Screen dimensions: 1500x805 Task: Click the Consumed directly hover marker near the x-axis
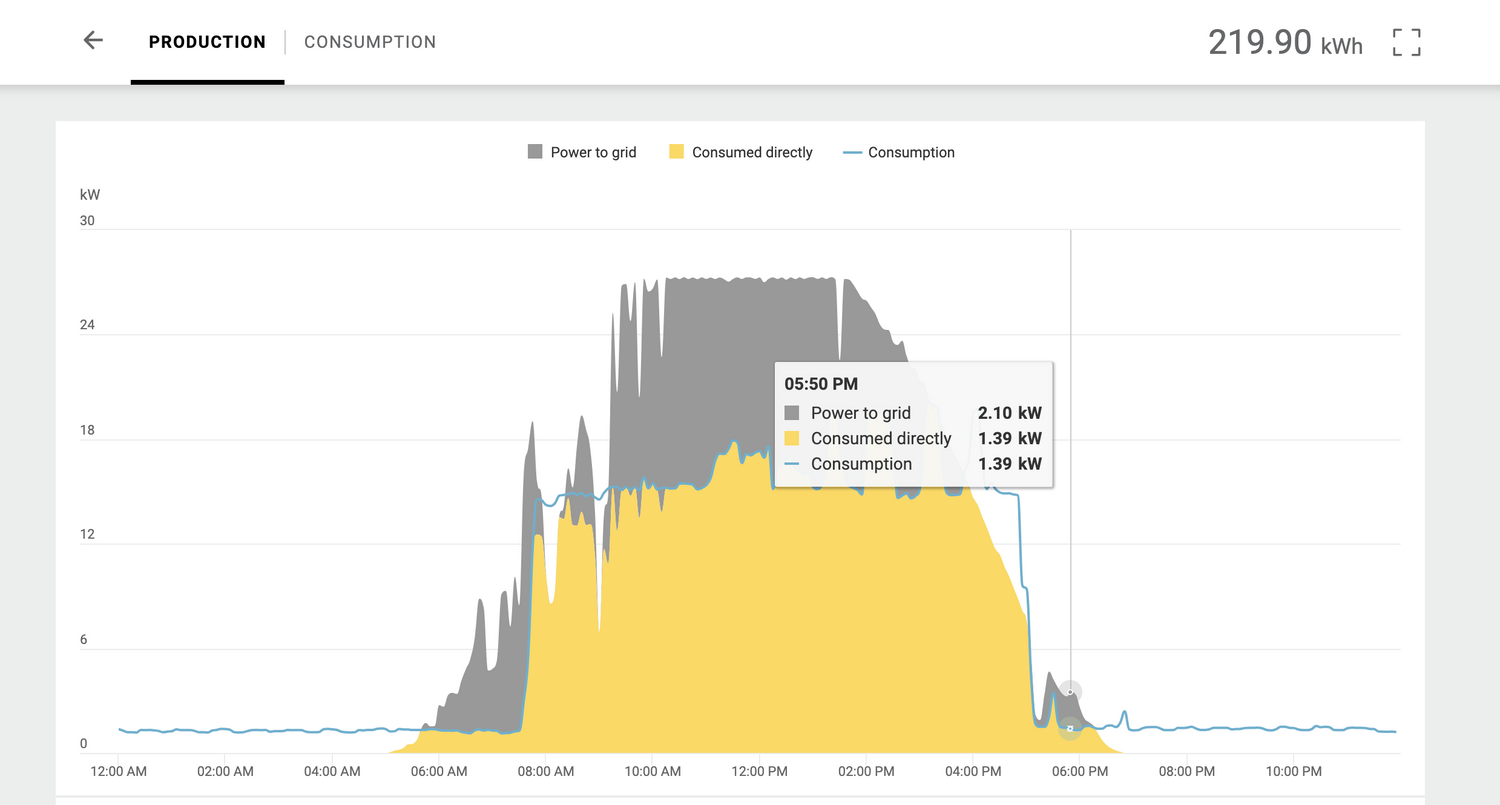1070,728
